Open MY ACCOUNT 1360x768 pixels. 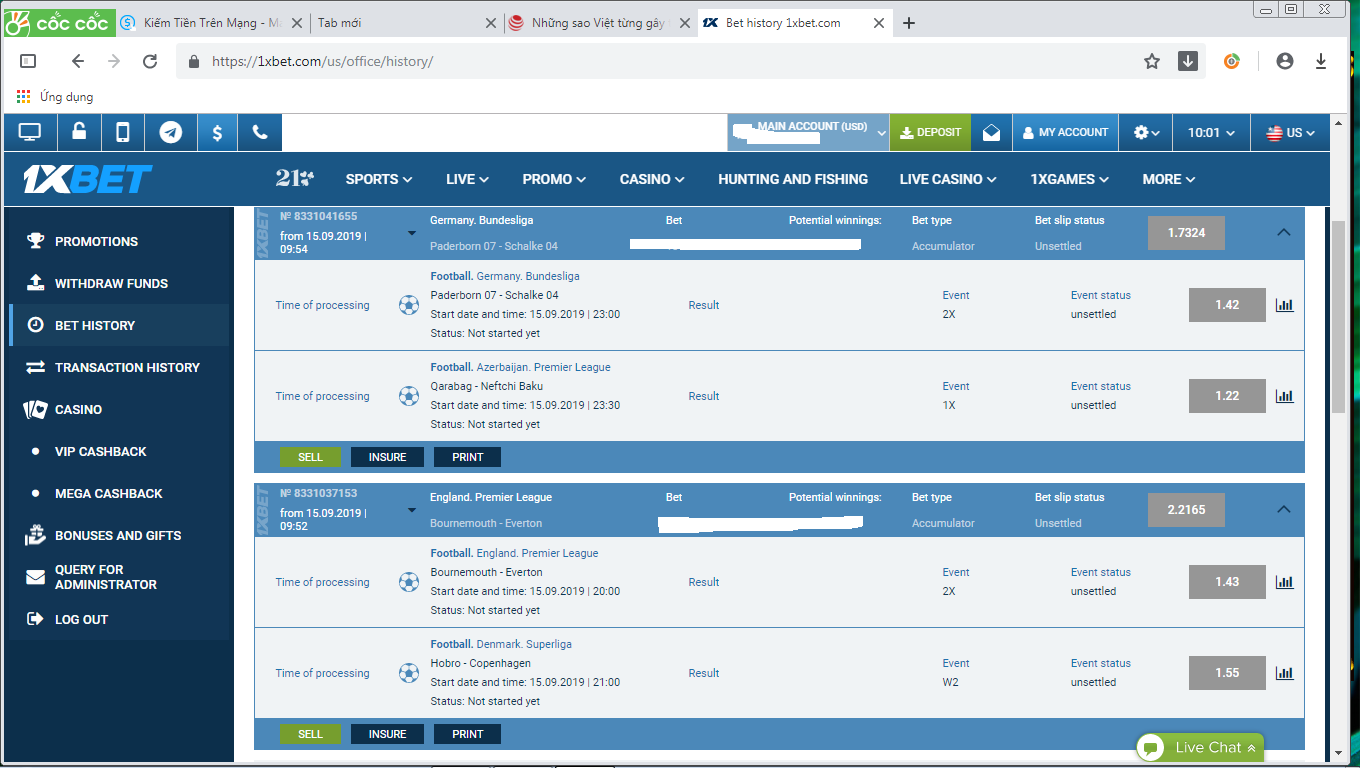click(1065, 132)
